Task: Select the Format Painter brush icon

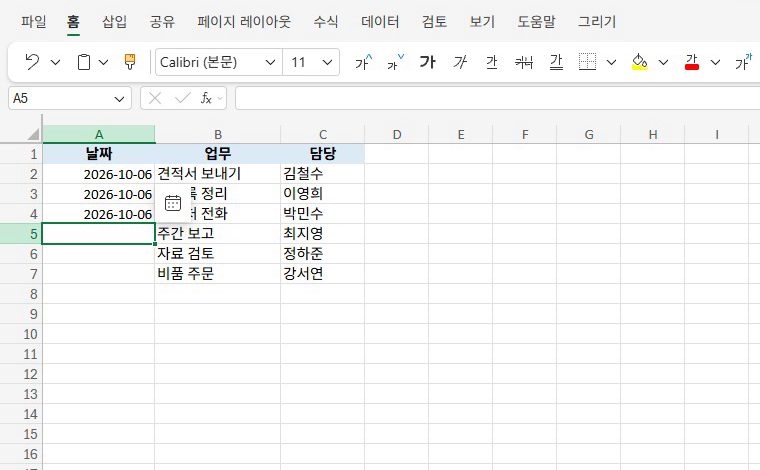Action: click(130, 62)
